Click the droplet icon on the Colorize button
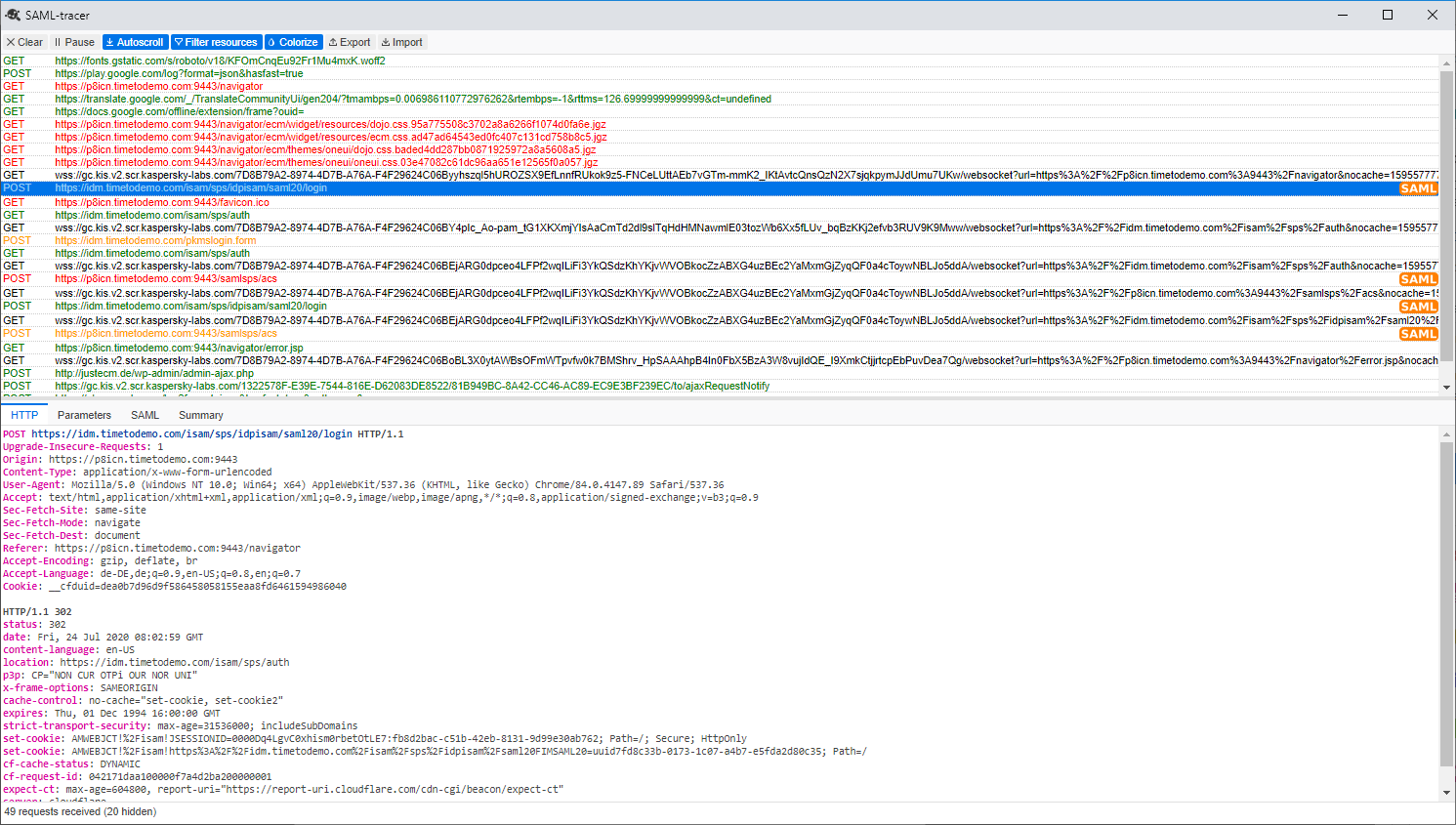This screenshot has width=1456, height=825. point(272,42)
